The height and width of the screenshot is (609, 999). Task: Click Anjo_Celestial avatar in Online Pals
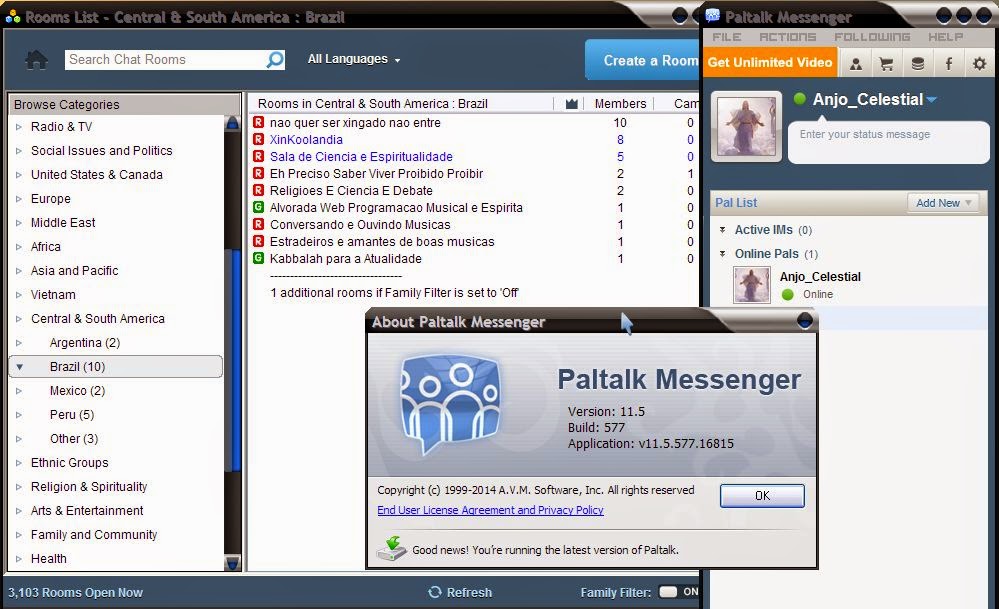pos(752,284)
